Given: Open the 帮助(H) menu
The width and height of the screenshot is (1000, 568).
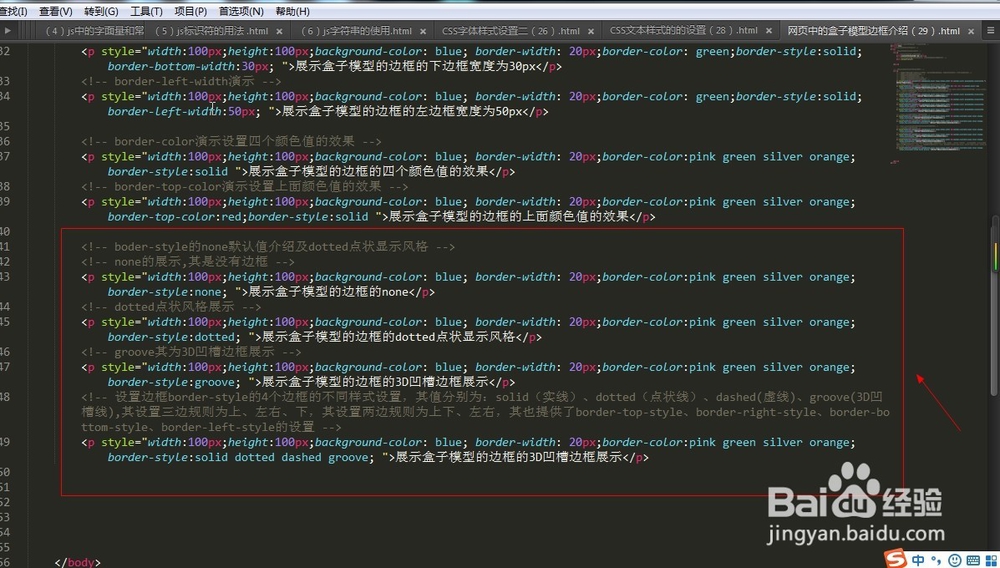Looking at the screenshot, I should [293, 11].
